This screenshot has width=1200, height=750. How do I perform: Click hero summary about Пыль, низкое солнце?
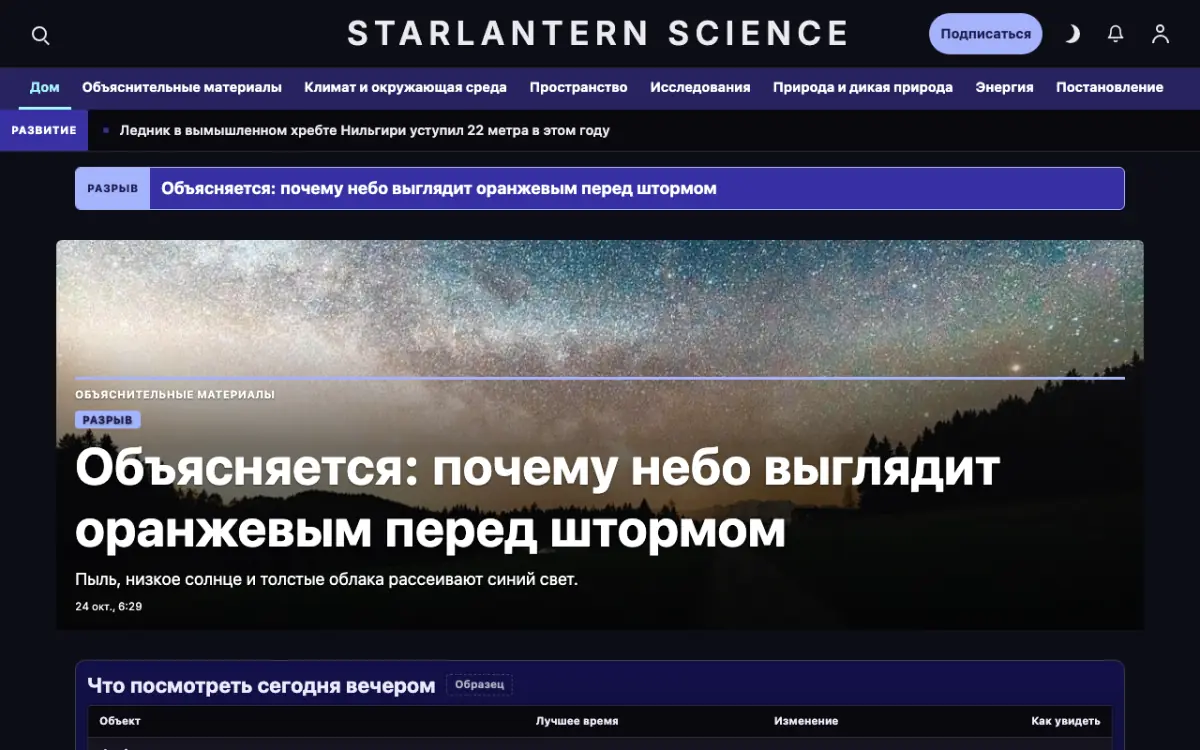pyautogui.click(x=327, y=580)
